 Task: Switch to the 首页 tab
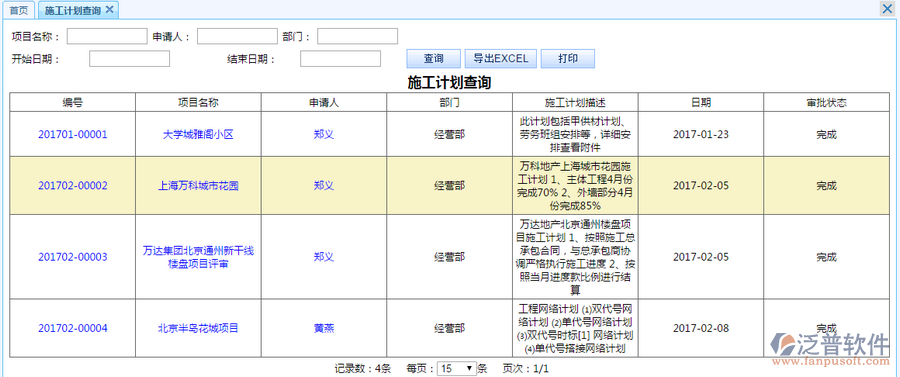(x=18, y=10)
